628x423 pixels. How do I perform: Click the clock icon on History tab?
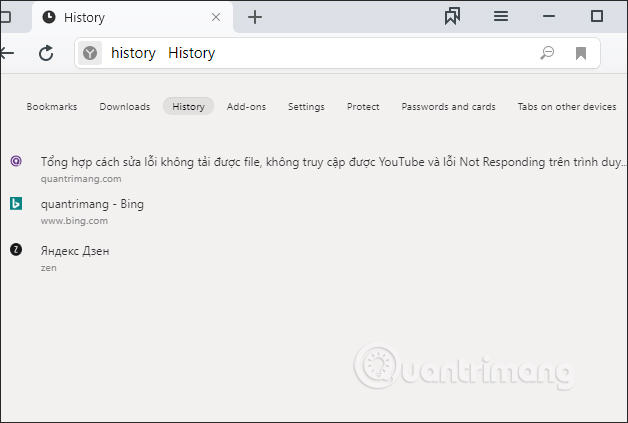49,17
